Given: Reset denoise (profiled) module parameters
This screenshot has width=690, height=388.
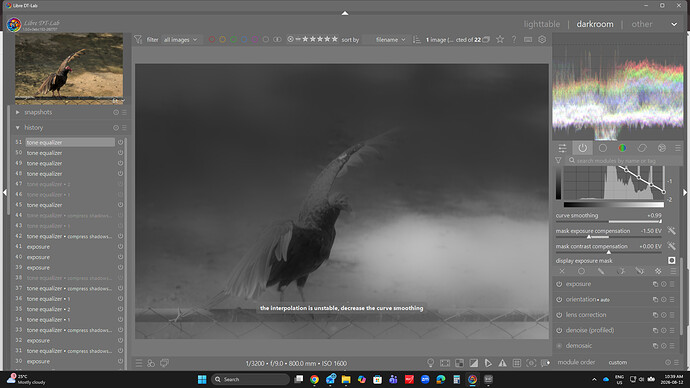Looking at the screenshot, I should 664,330.
